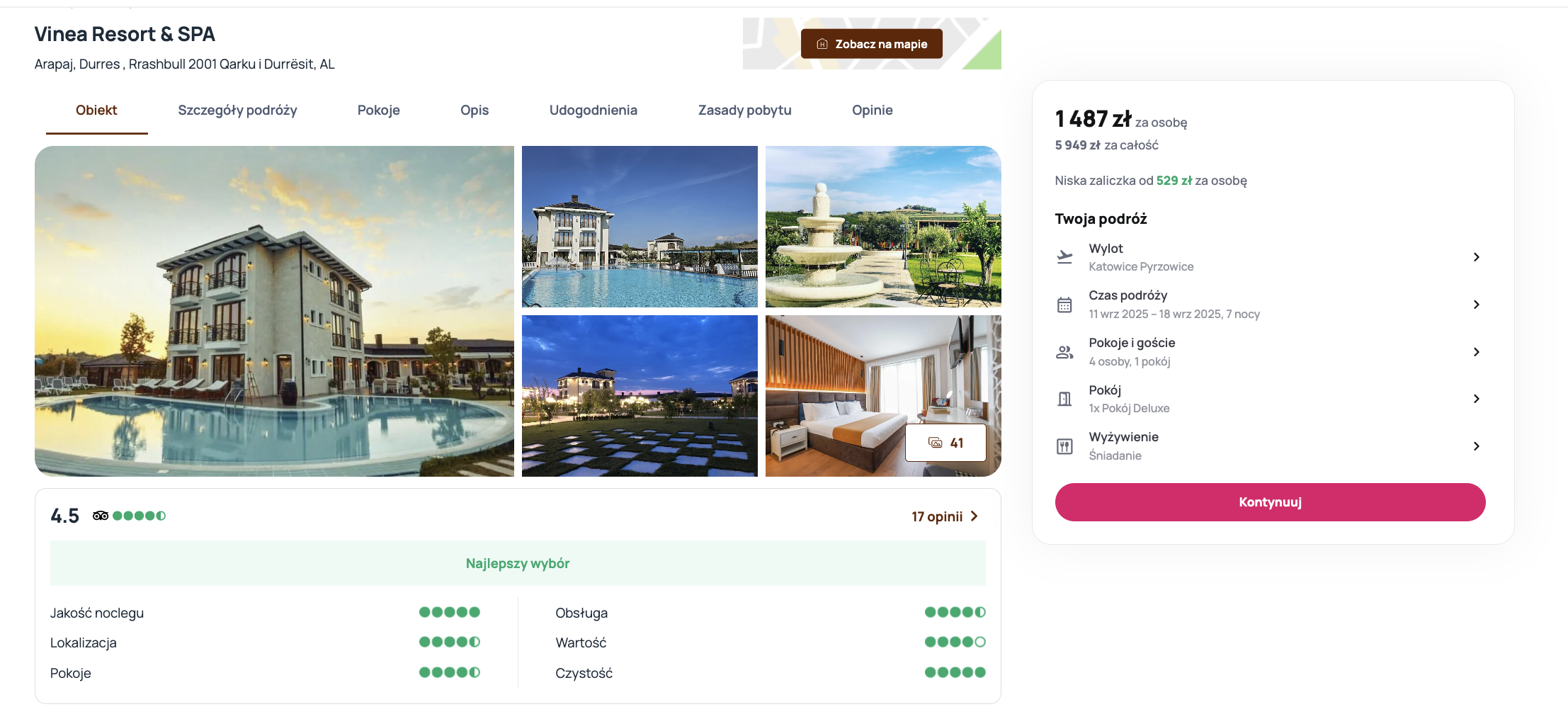Click the 'Katowice Pyrzowice' departure text
1568x714 pixels.
click(x=1141, y=266)
